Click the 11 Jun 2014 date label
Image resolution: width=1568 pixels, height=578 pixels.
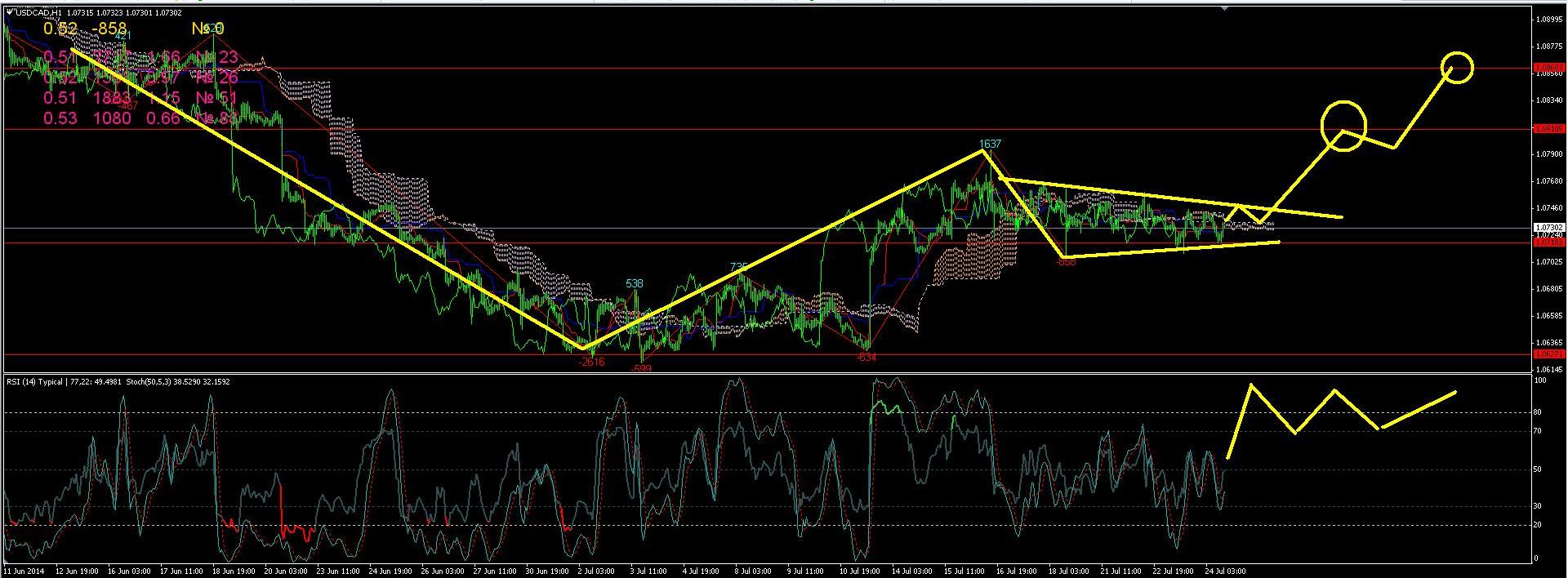[x=25, y=571]
